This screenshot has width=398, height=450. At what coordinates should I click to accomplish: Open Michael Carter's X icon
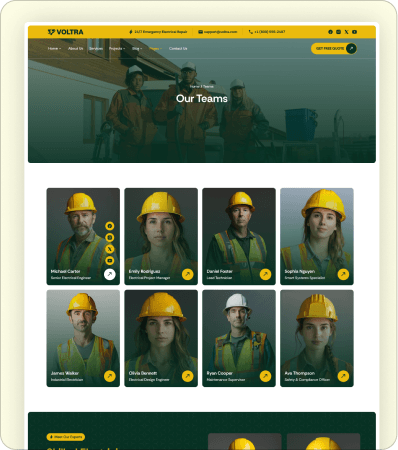tap(110, 249)
